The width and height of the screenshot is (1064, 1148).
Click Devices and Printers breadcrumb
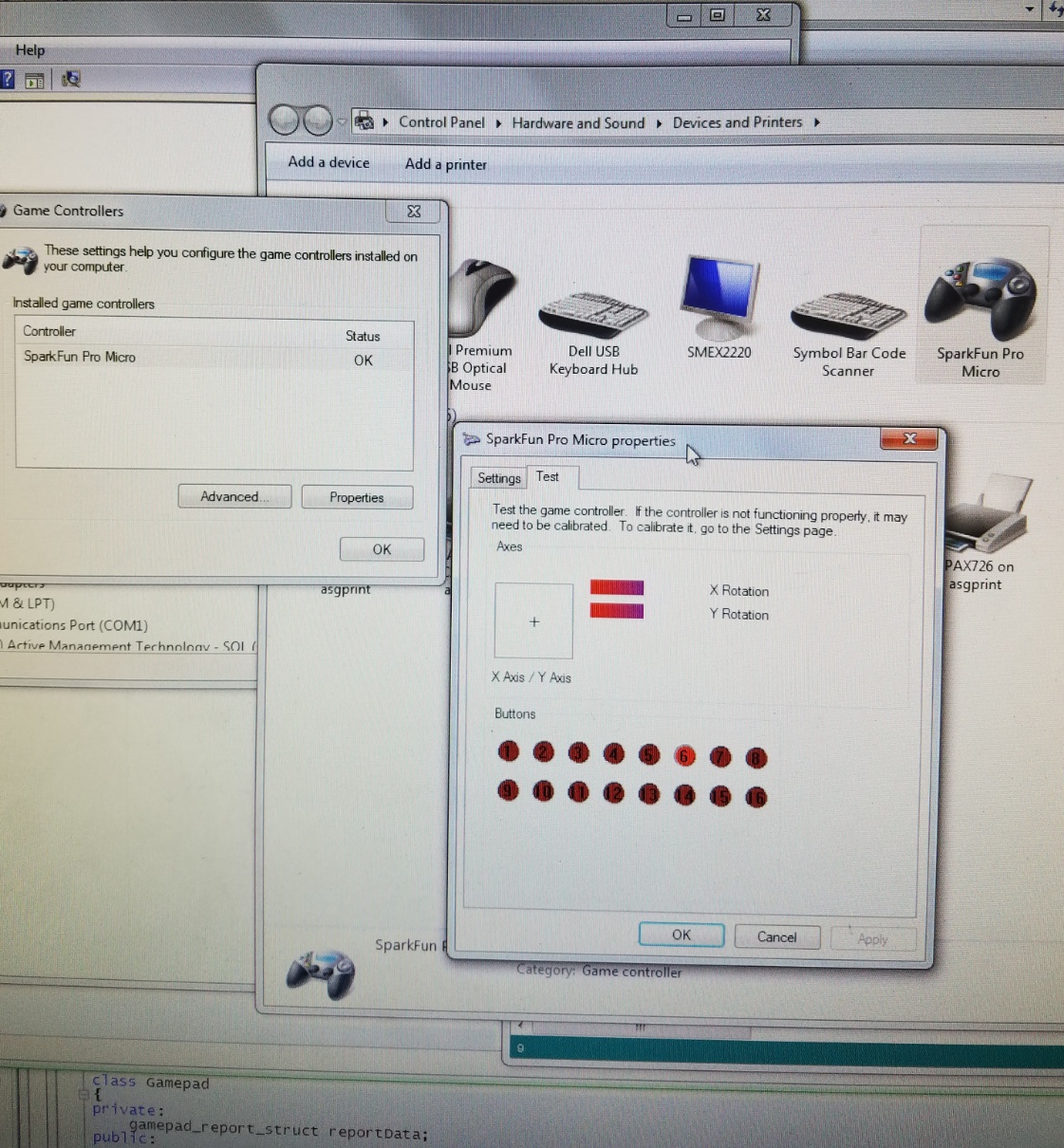[x=737, y=122]
